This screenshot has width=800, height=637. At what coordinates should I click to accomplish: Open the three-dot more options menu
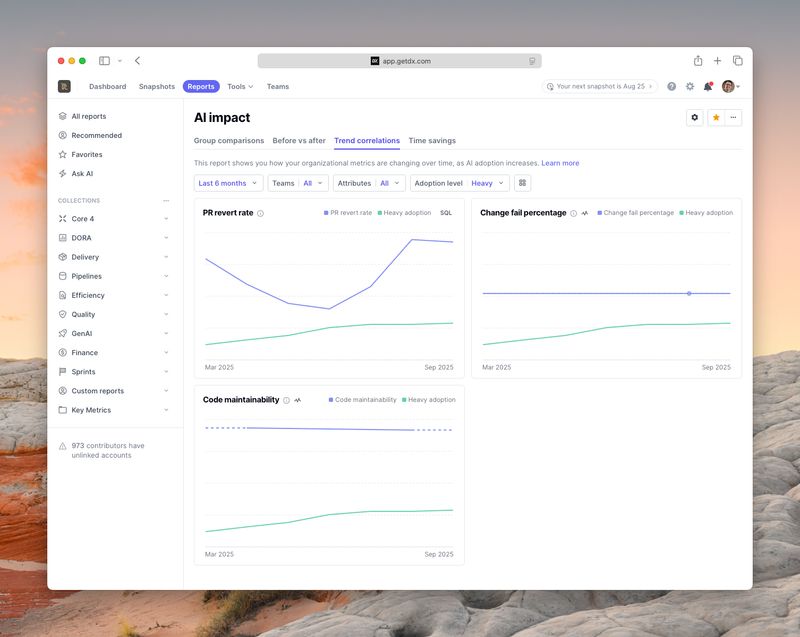point(734,118)
